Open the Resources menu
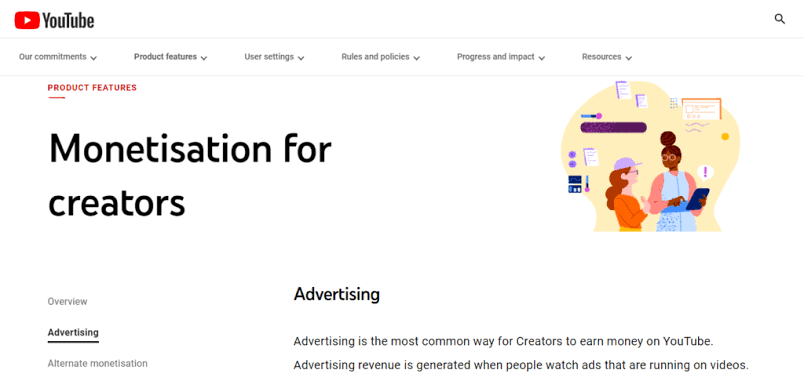804x381 pixels. coord(607,57)
